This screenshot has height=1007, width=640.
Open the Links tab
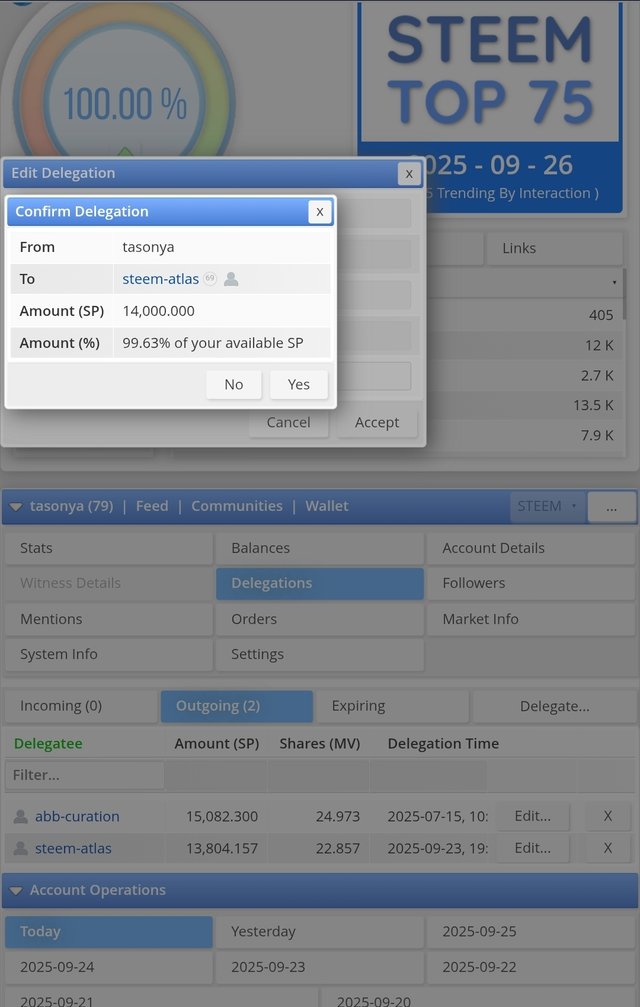[x=554, y=248]
